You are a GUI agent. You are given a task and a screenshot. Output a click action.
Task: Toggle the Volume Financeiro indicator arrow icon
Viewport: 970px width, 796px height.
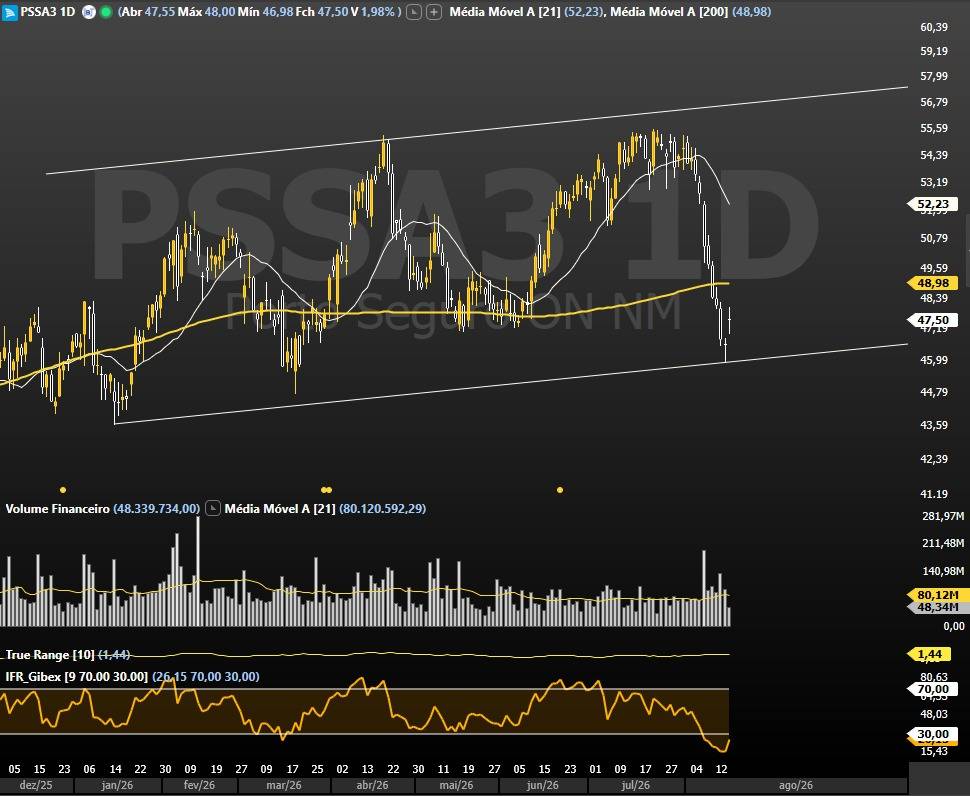point(213,508)
